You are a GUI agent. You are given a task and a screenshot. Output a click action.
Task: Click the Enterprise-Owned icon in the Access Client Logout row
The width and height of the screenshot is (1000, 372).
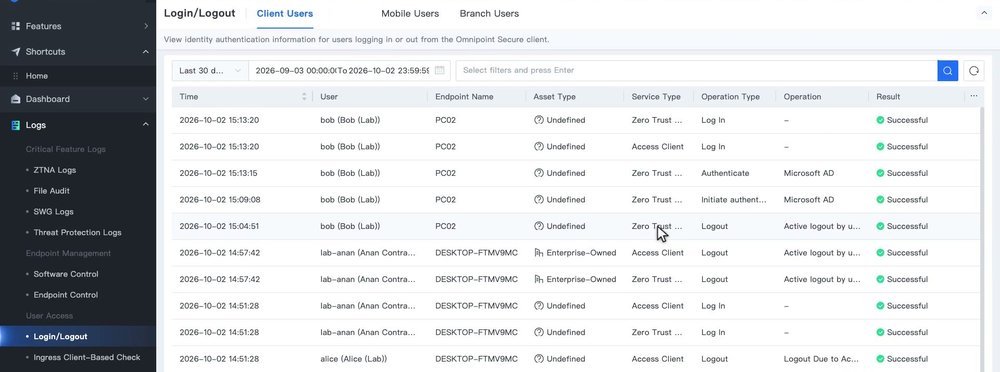(538, 253)
